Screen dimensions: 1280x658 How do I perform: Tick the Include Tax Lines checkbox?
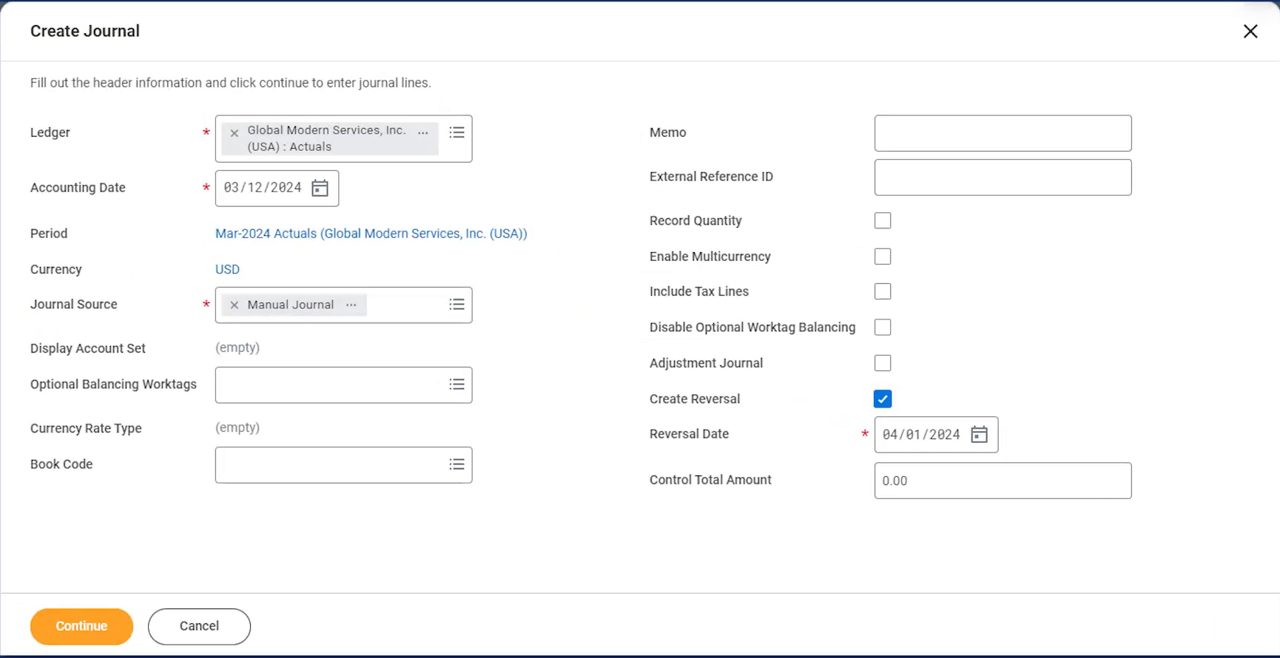(x=883, y=292)
